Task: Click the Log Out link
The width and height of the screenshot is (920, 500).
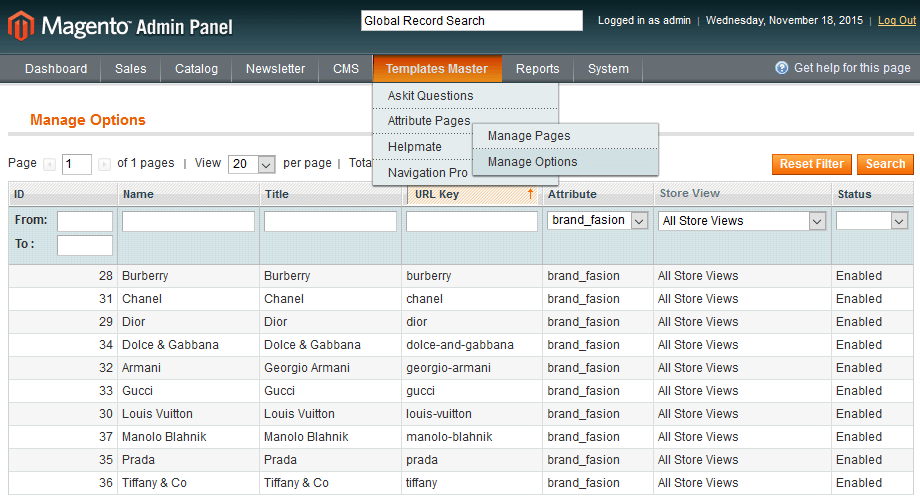Action: 897,21
